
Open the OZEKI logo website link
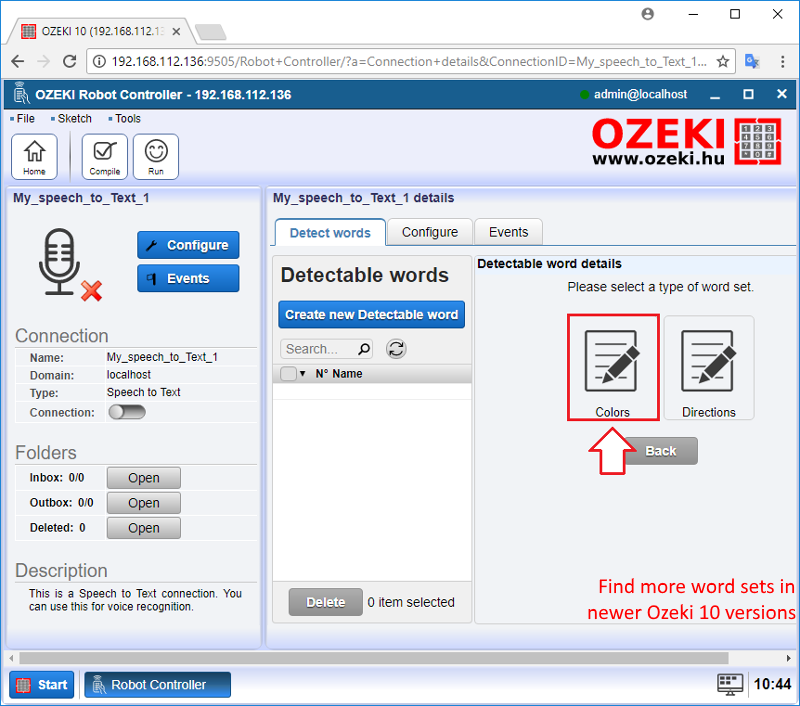(x=686, y=141)
